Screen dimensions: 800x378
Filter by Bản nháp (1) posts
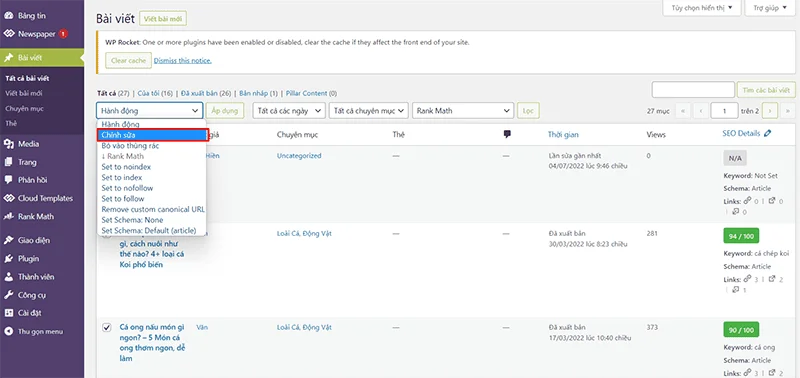tap(258, 93)
